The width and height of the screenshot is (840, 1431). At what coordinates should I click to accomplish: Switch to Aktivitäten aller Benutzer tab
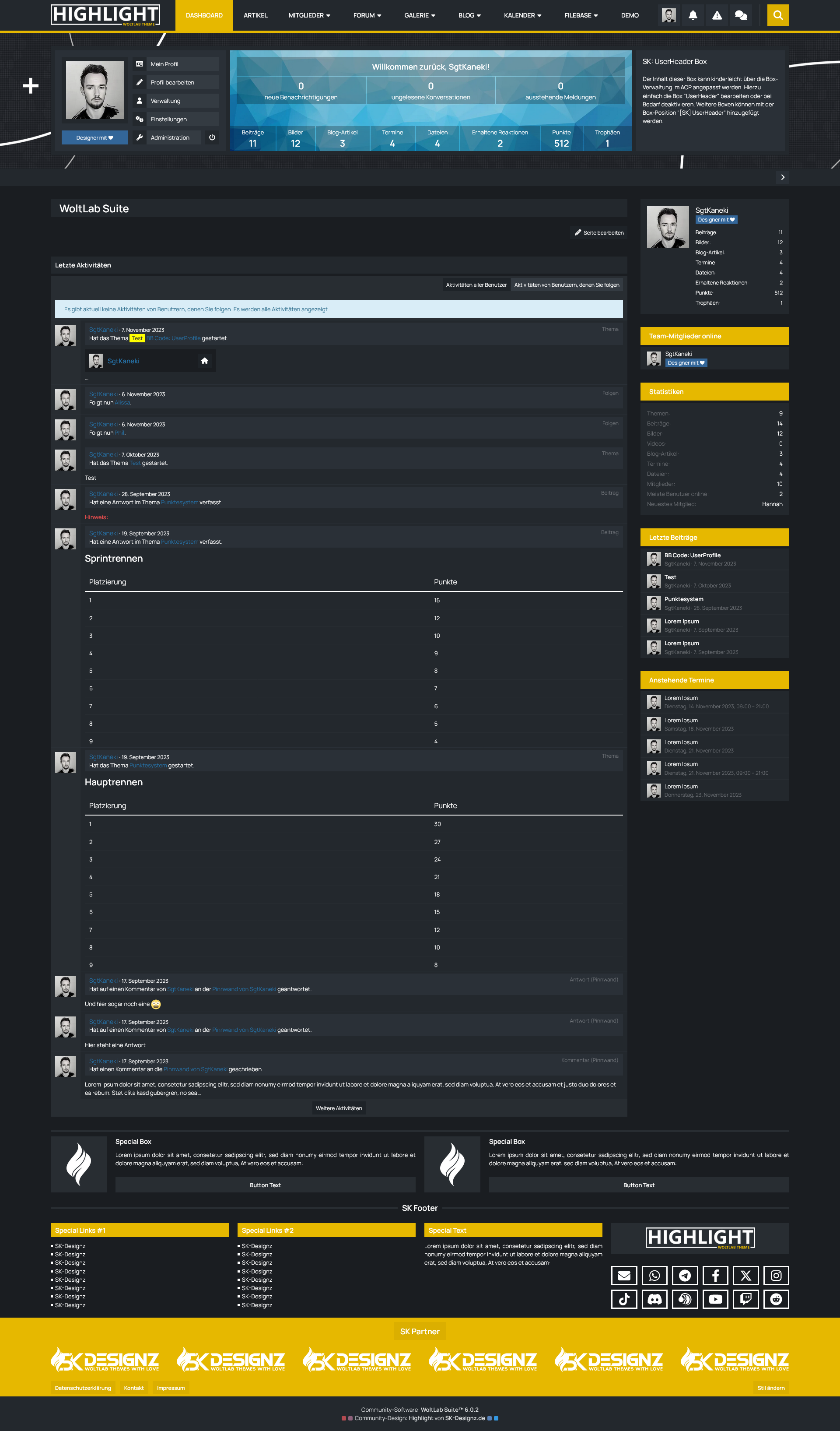click(476, 285)
